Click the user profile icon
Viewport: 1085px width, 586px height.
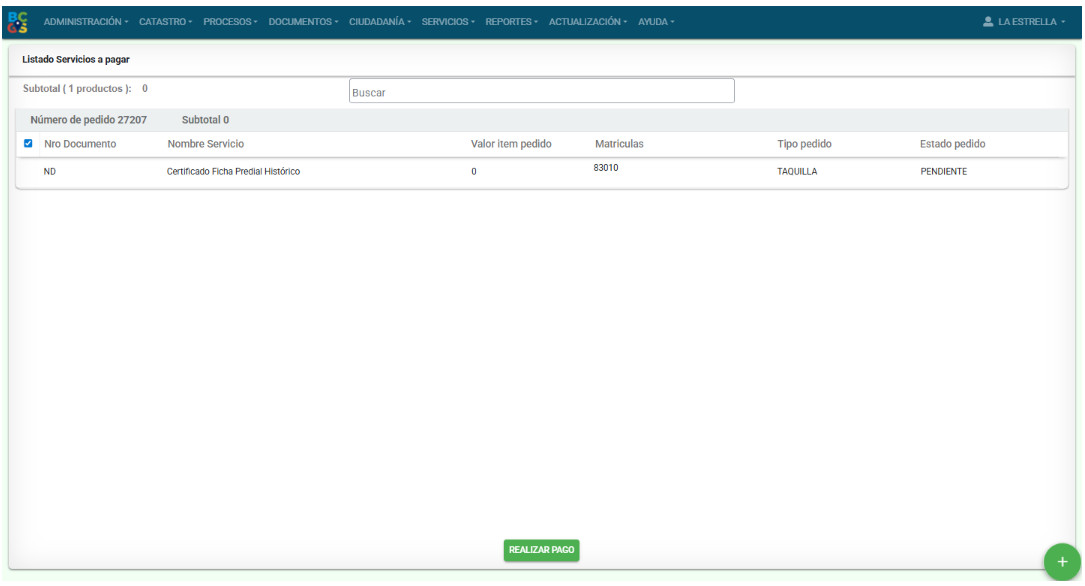pos(988,22)
